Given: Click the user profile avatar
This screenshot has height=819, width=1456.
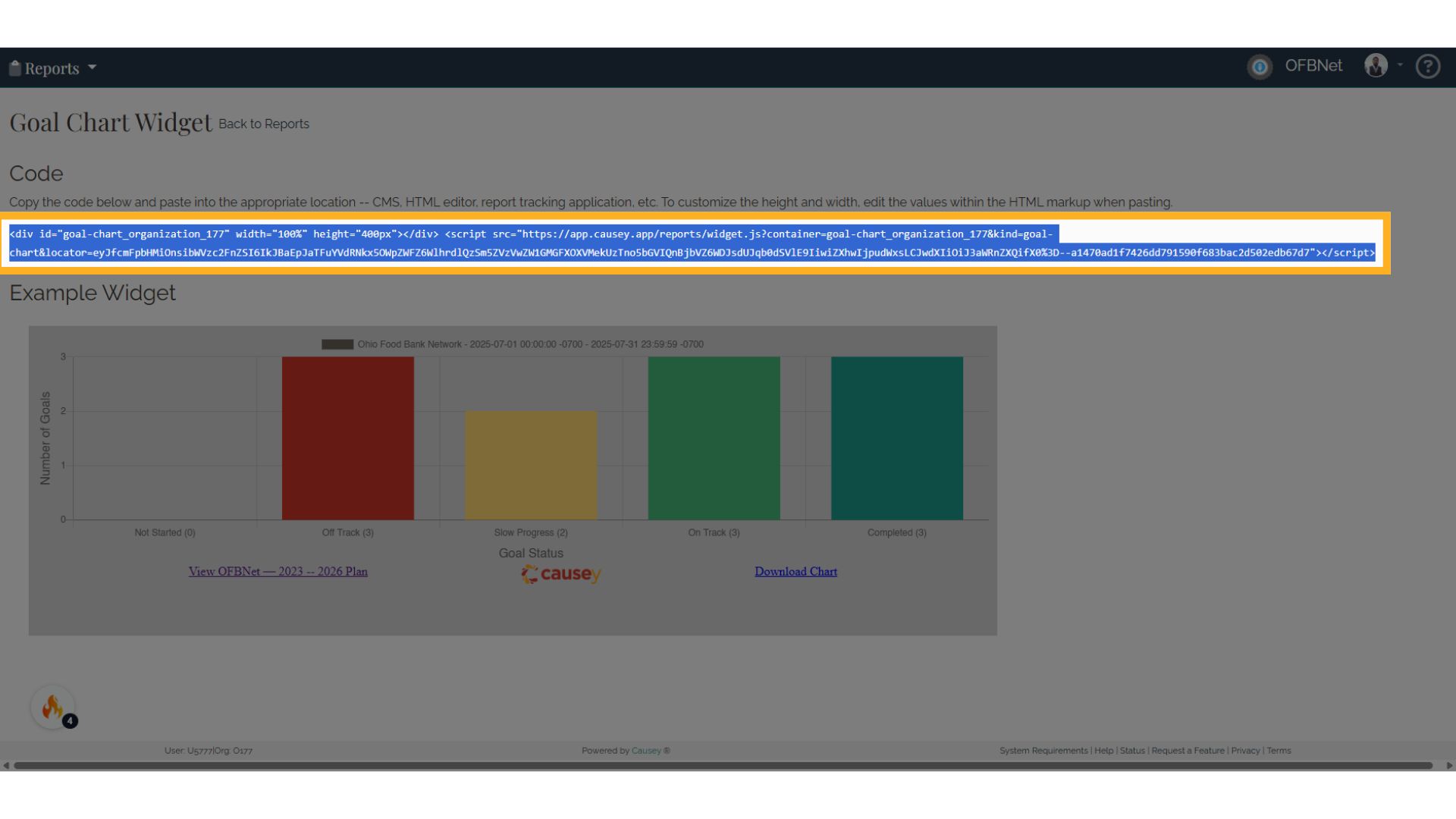Looking at the screenshot, I should click(x=1376, y=66).
